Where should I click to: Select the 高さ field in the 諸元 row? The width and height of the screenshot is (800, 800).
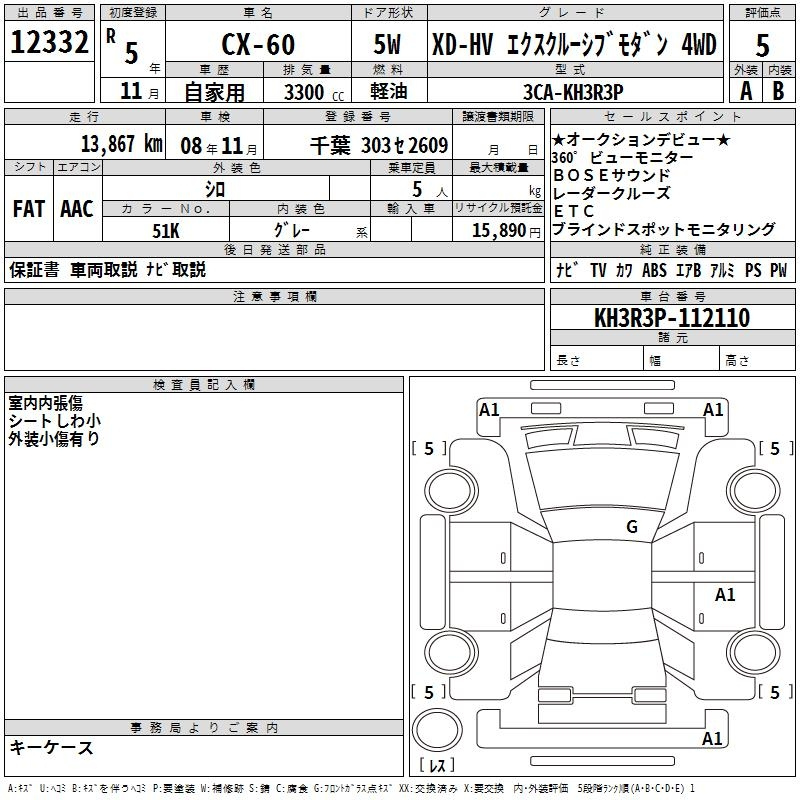[x=757, y=360]
